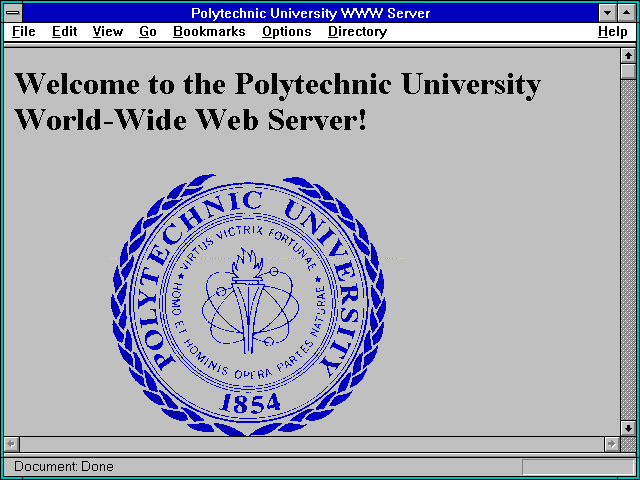Click the Polytechnic University seal image
The height and width of the screenshot is (480, 640).
click(x=248, y=305)
